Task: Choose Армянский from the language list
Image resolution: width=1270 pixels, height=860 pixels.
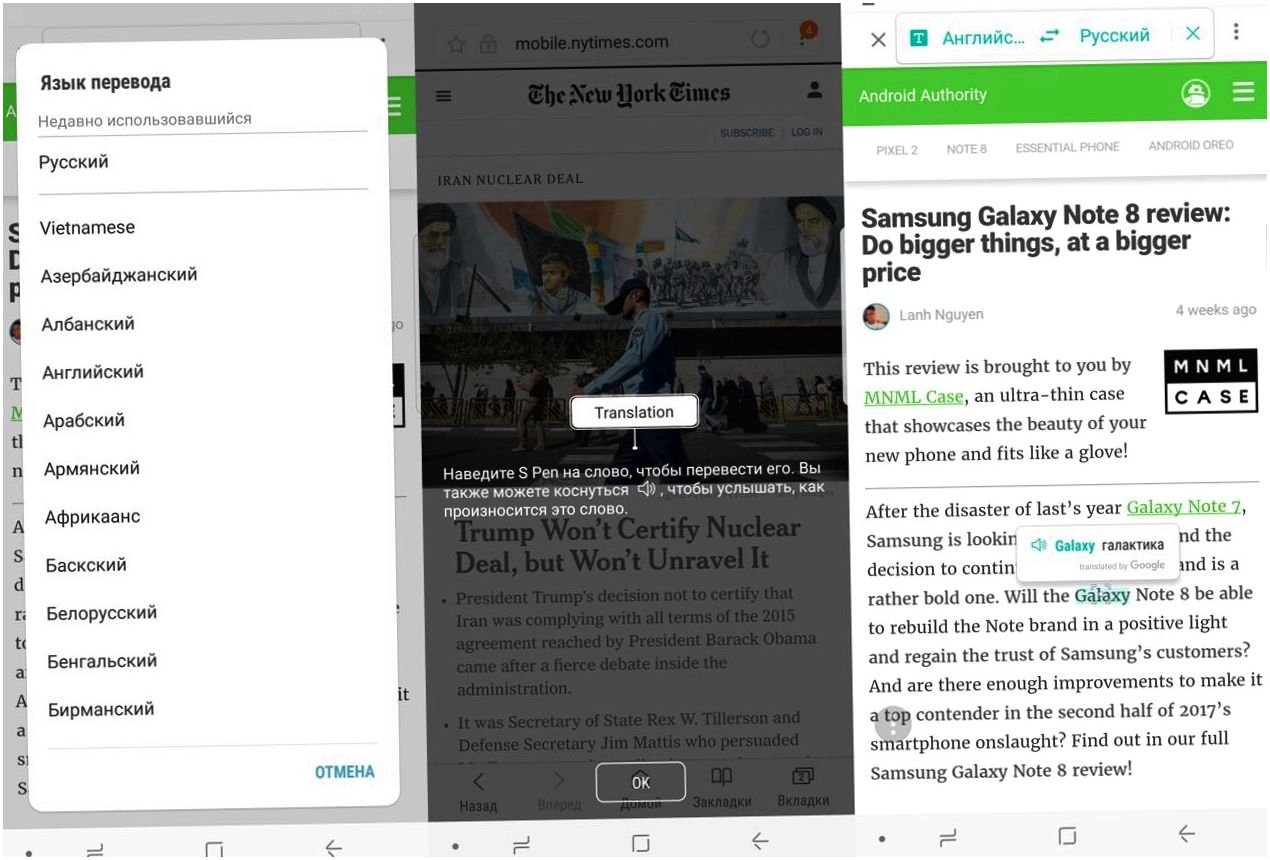Action: tap(92, 468)
